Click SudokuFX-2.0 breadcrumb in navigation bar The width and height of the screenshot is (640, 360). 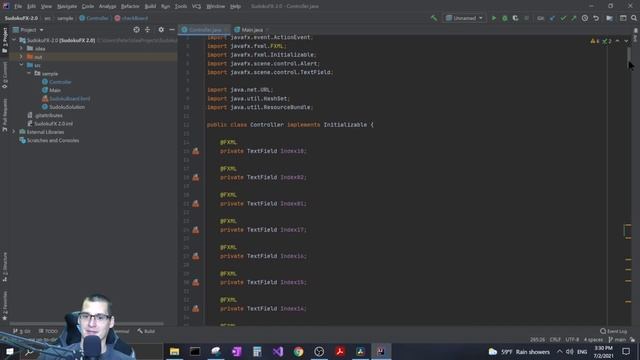21,18
